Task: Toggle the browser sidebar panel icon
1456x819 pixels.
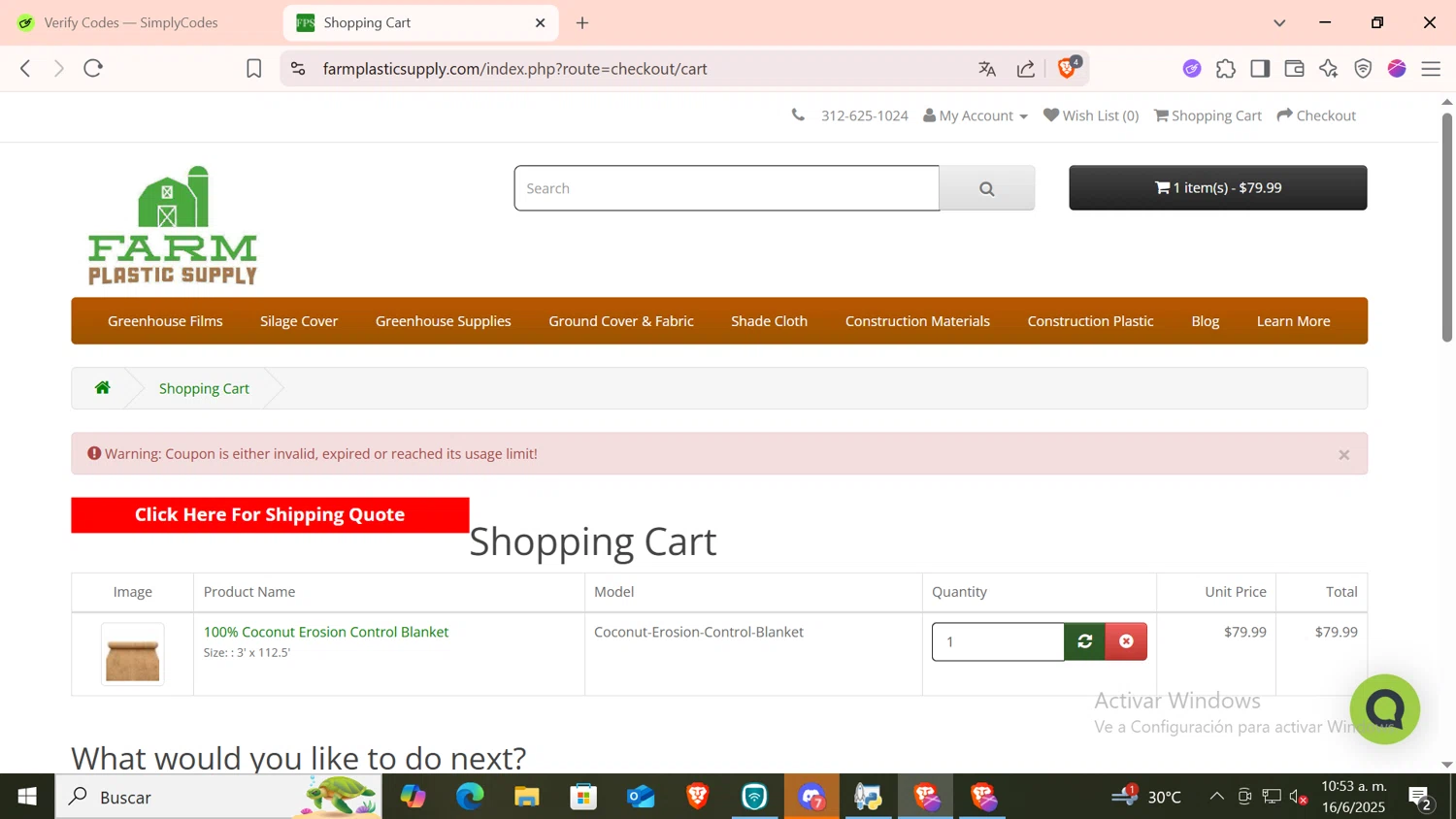Action: [1260, 69]
